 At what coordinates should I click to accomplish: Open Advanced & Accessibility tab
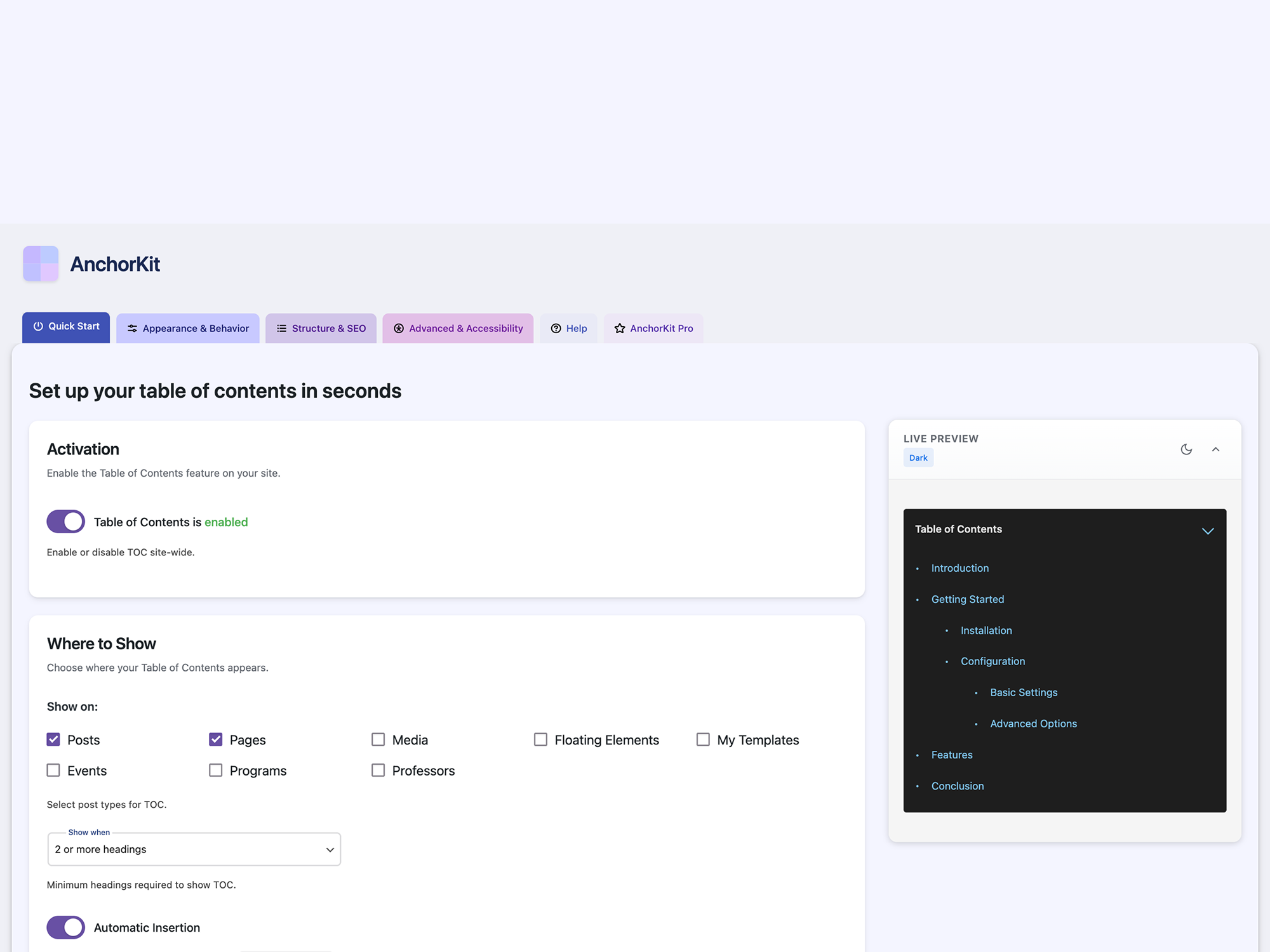tap(458, 328)
